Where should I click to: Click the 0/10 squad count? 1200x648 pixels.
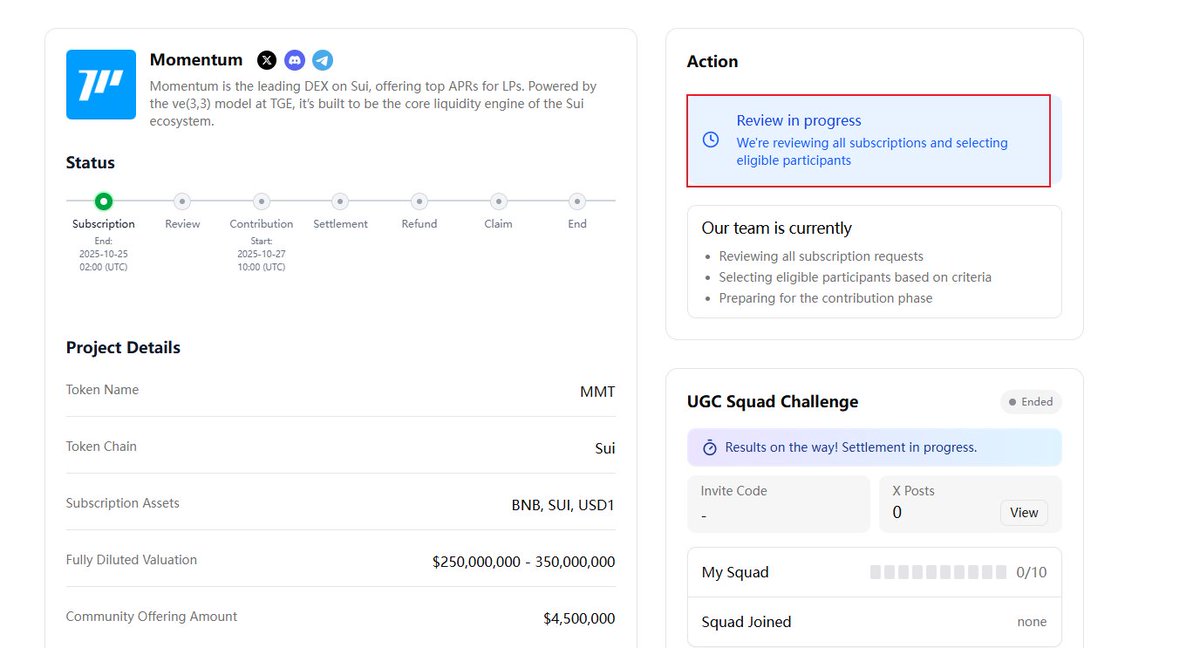1031,572
